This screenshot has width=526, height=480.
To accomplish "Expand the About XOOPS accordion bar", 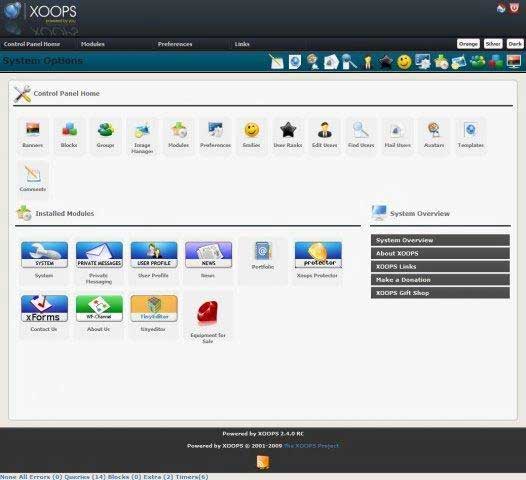I will click(440, 253).
